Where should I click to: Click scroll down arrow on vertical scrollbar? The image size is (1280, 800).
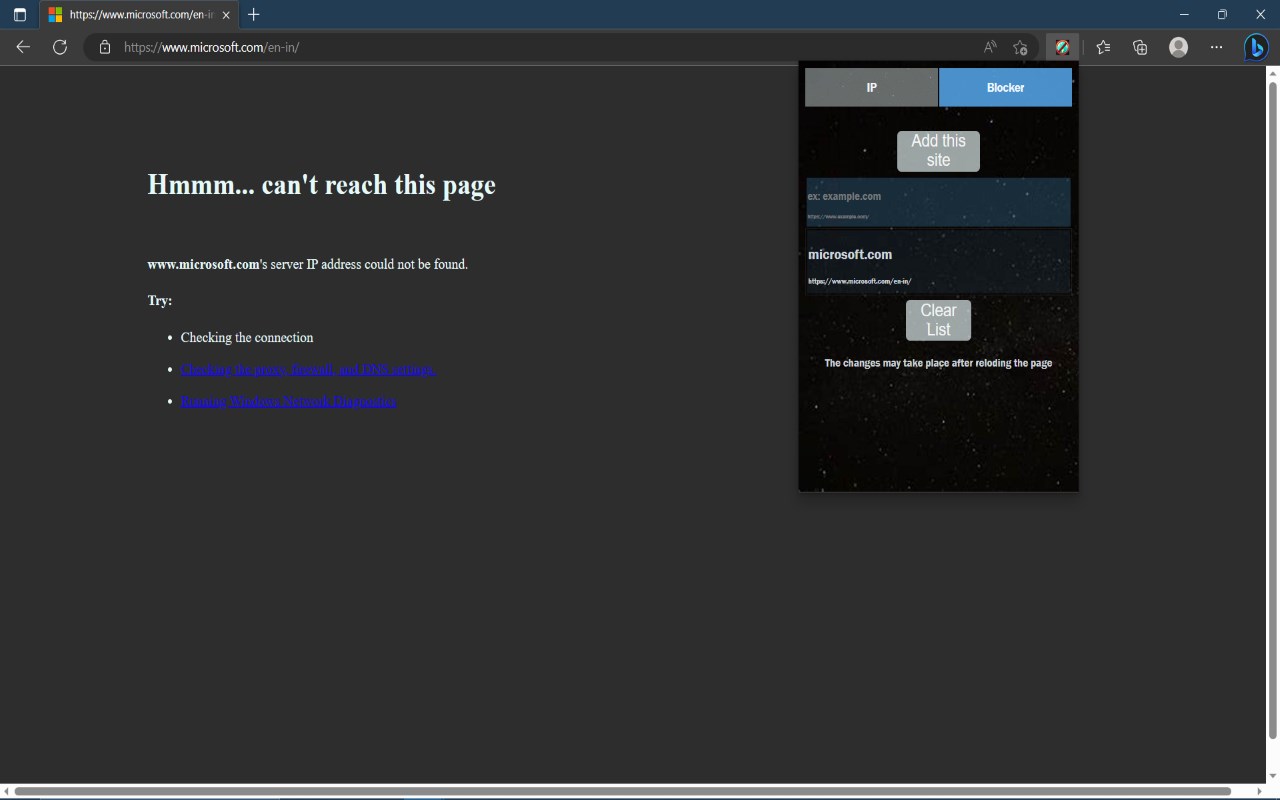click(1273, 776)
